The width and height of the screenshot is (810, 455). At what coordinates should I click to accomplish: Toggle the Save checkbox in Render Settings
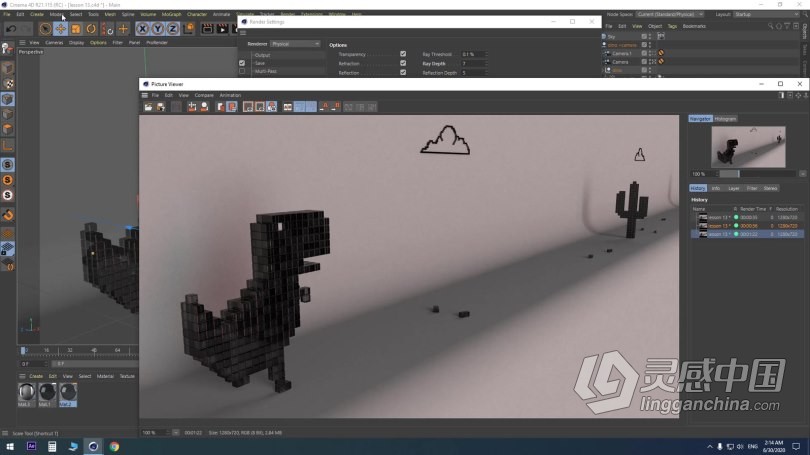click(x=242, y=63)
